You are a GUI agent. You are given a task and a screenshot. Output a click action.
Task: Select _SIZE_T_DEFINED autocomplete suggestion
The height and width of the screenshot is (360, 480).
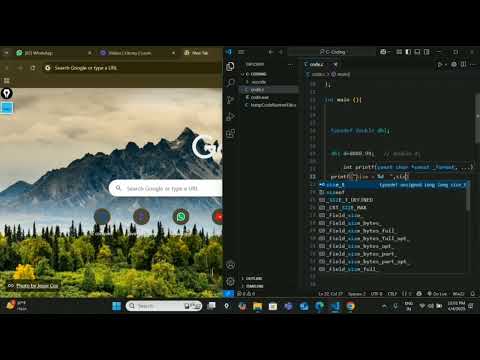[393, 200]
